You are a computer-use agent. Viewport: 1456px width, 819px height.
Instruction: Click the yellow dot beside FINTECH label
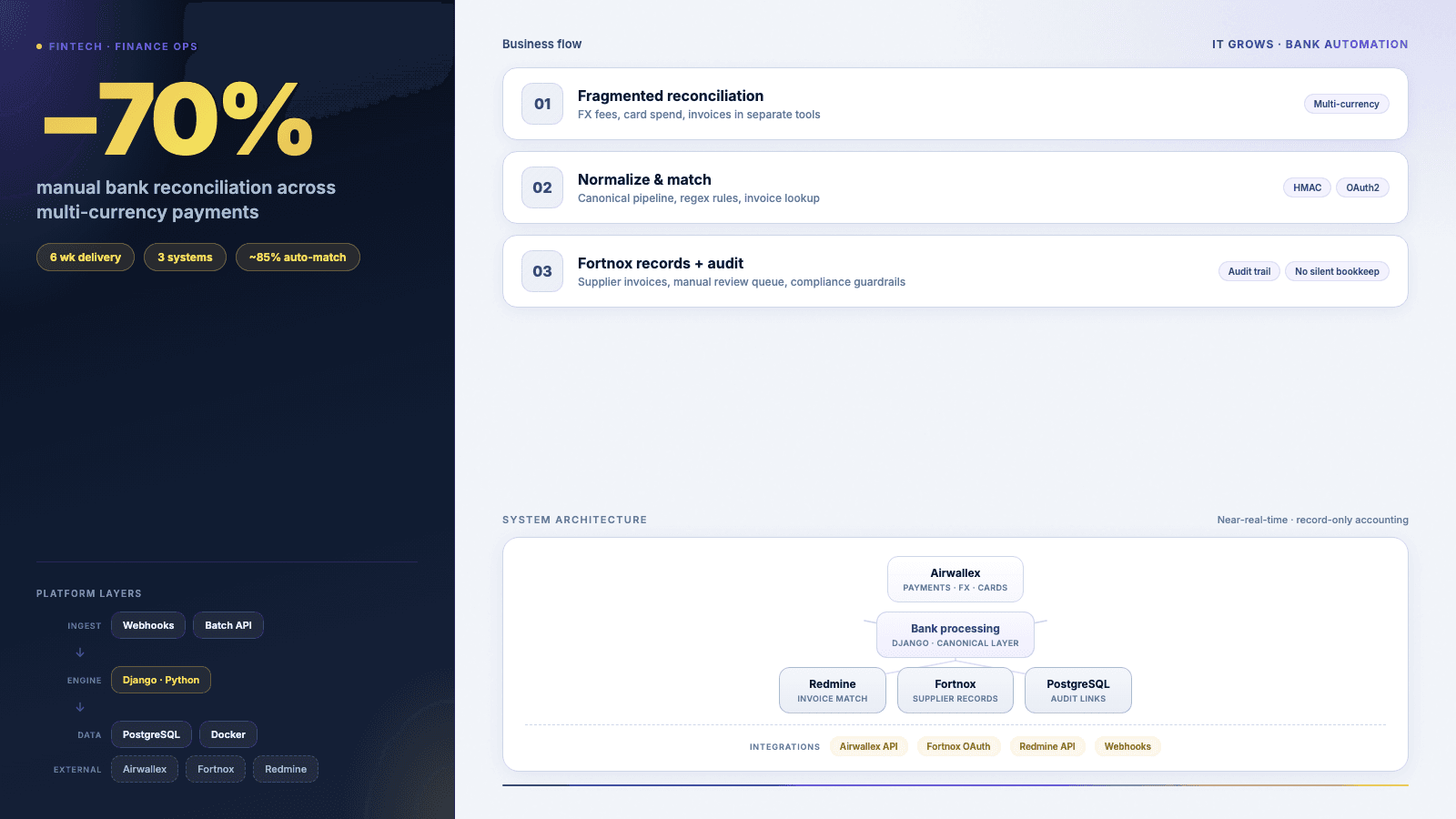point(39,46)
